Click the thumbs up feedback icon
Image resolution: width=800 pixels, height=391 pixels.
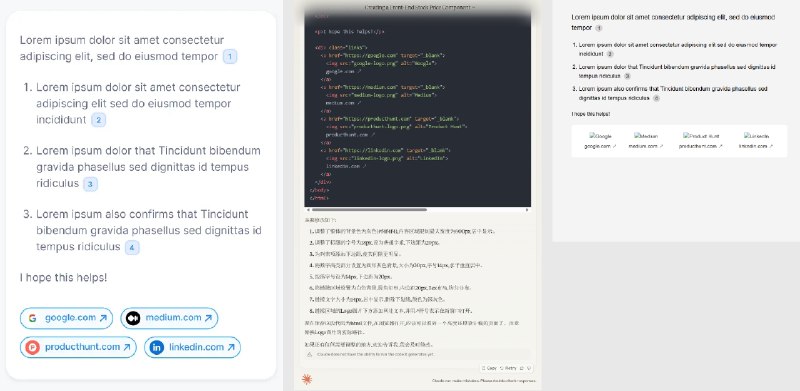coord(521,368)
